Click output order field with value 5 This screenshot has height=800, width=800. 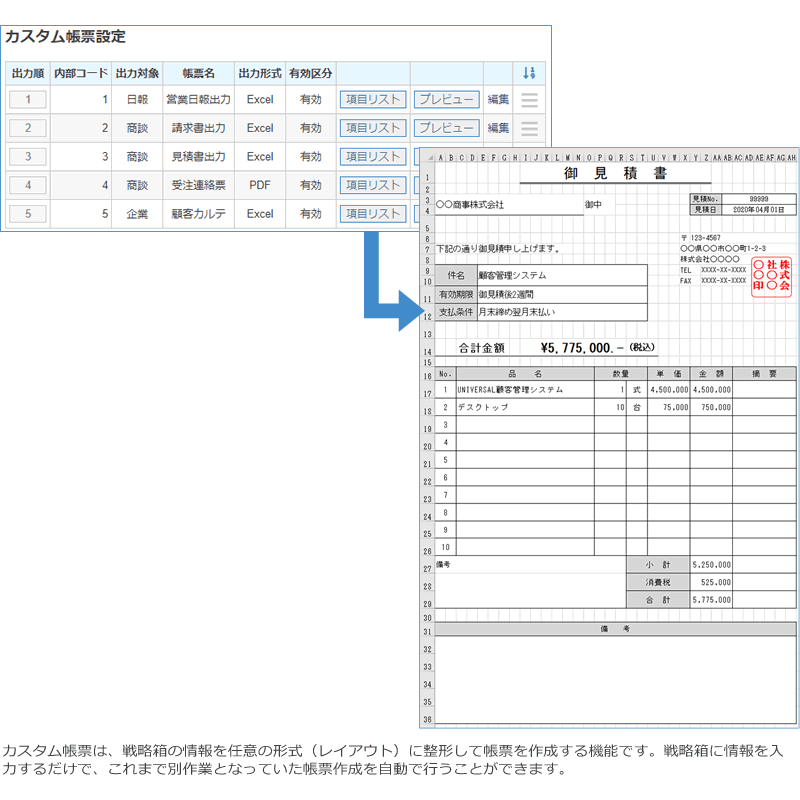point(28,213)
